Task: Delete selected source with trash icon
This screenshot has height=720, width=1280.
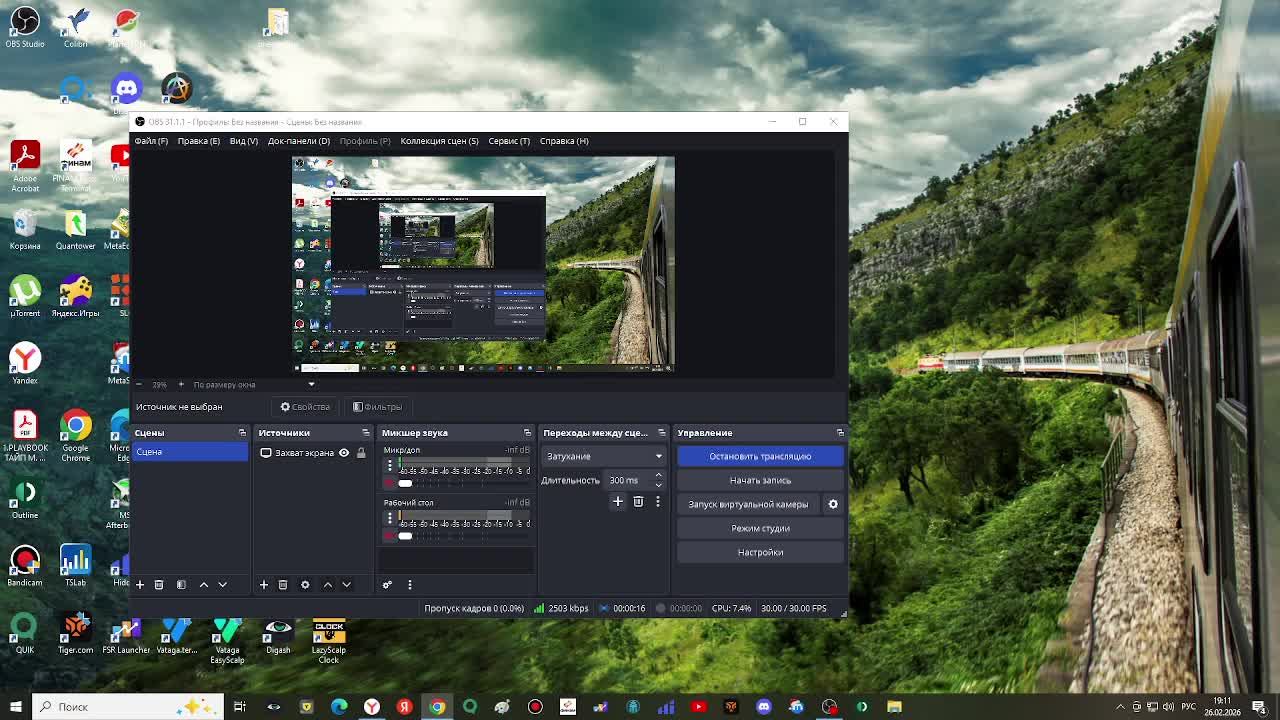Action: coord(283,585)
